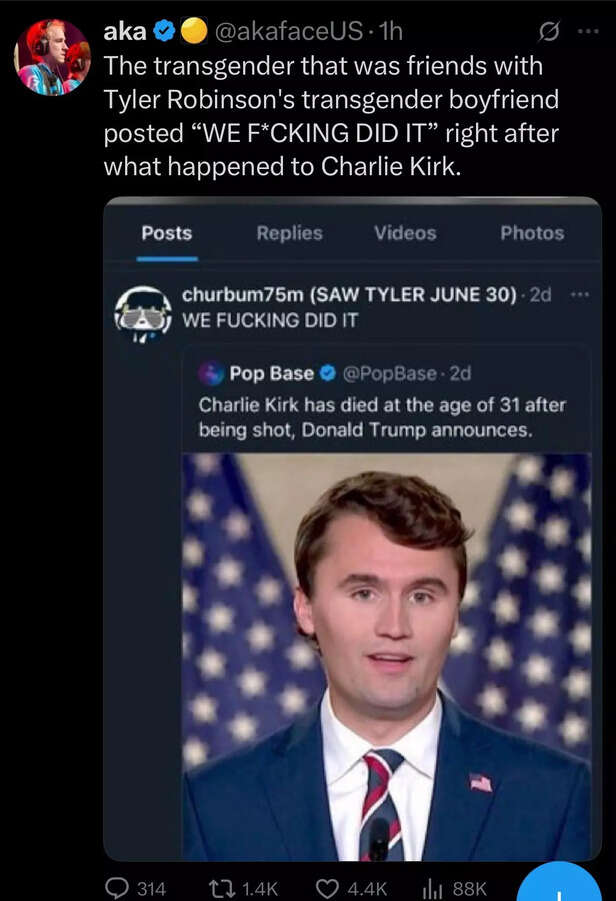Image resolution: width=616 pixels, height=901 pixels.
Task: Switch to the Posts tab
Action: tap(167, 233)
